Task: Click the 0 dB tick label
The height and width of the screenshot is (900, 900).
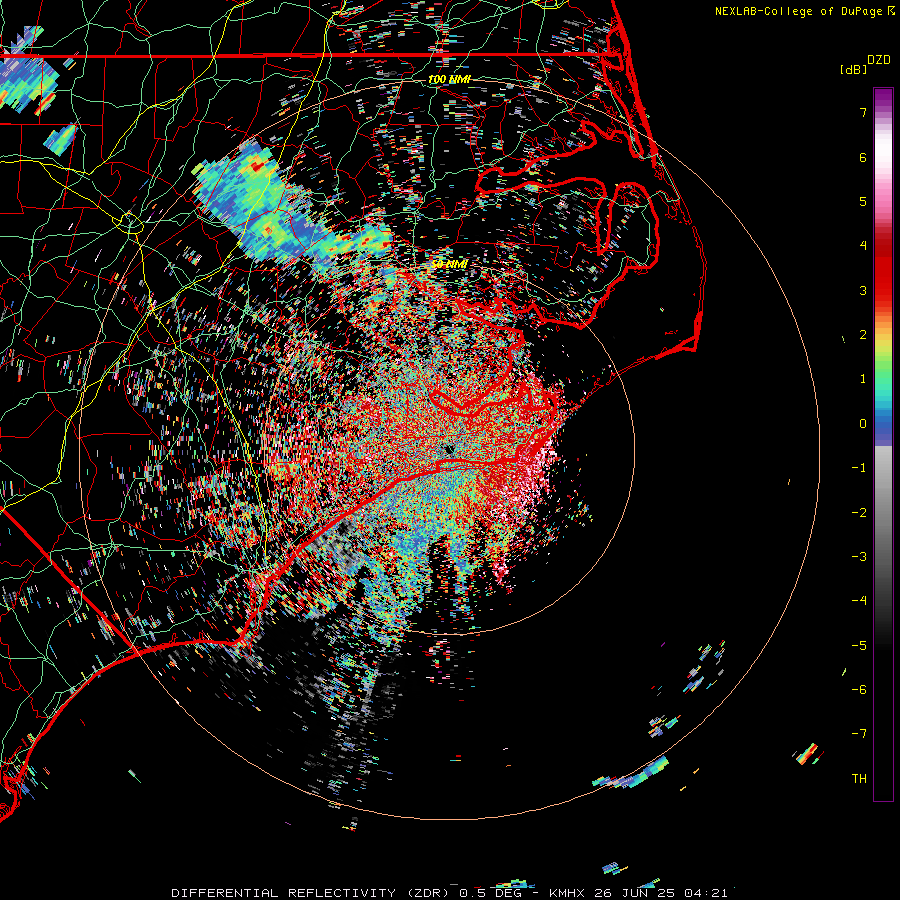Action: pos(863,424)
